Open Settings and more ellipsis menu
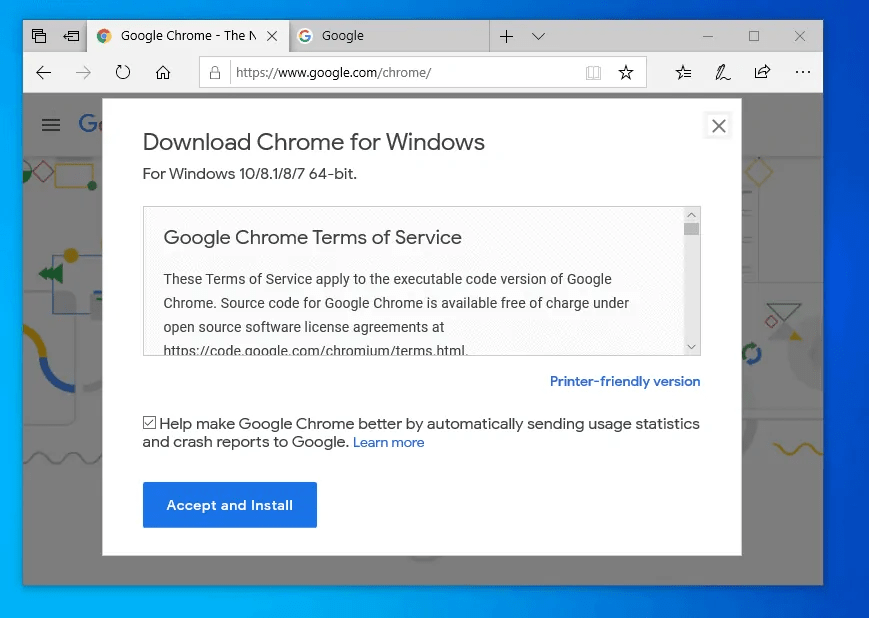 coord(802,72)
